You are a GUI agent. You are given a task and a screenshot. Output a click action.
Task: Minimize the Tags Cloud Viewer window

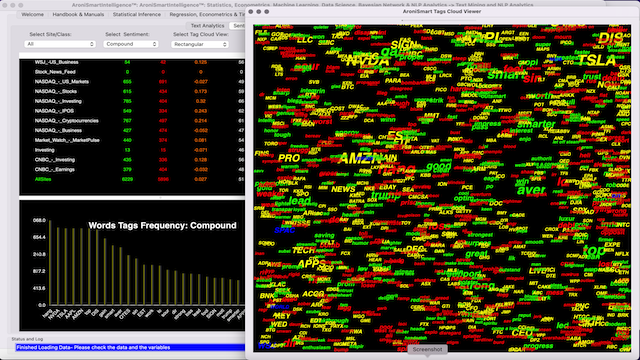259,11
